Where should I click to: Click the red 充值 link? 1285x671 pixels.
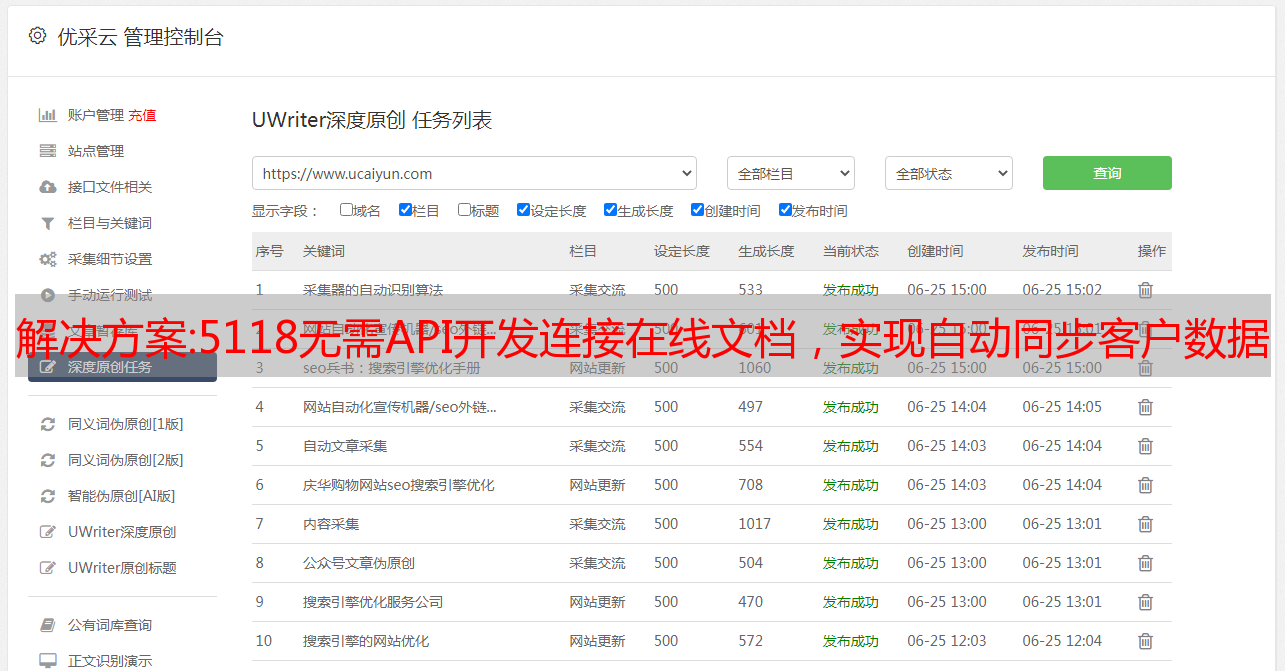pyautogui.click(x=142, y=115)
